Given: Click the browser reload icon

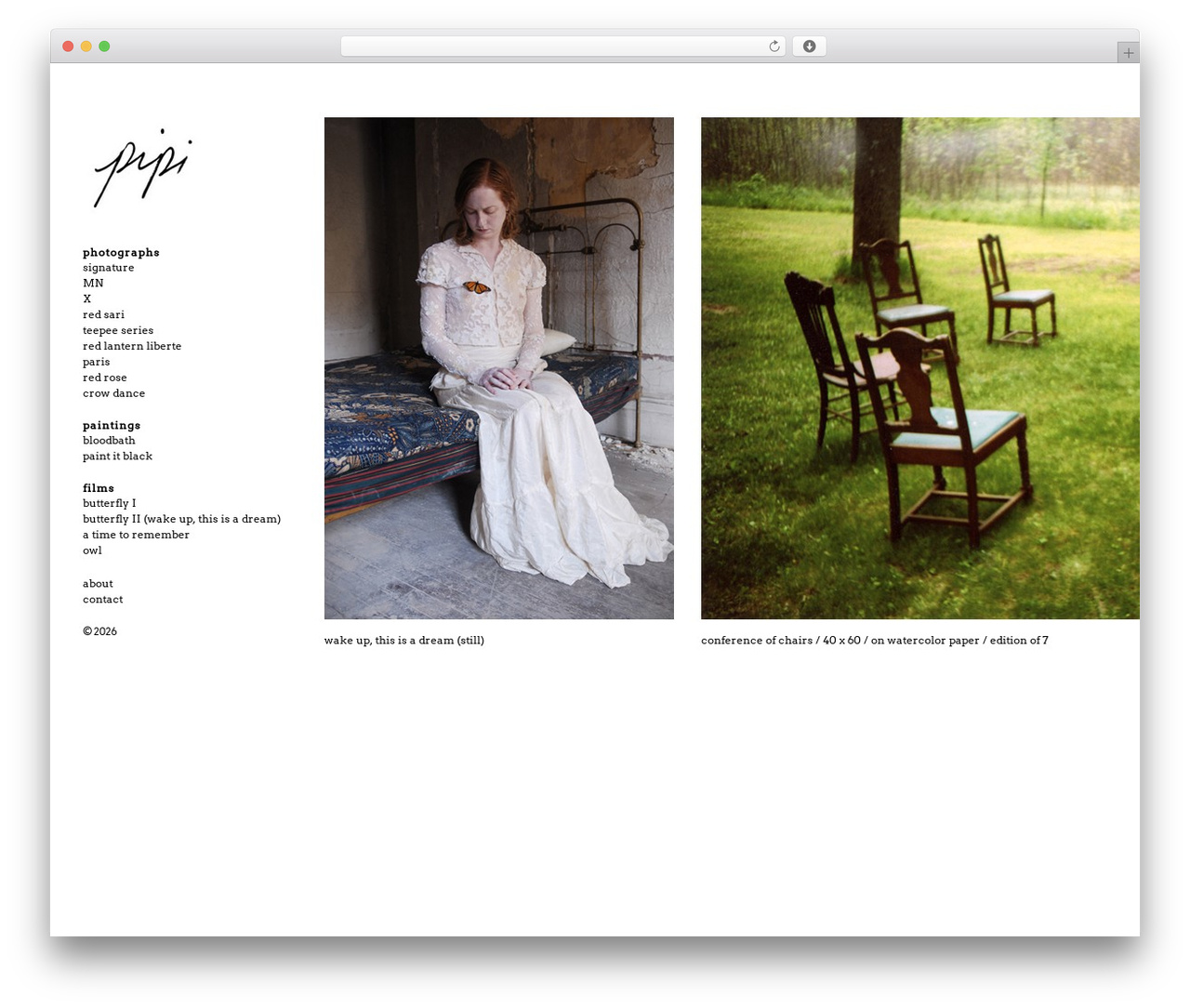Looking at the screenshot, I should coord(773,46).
